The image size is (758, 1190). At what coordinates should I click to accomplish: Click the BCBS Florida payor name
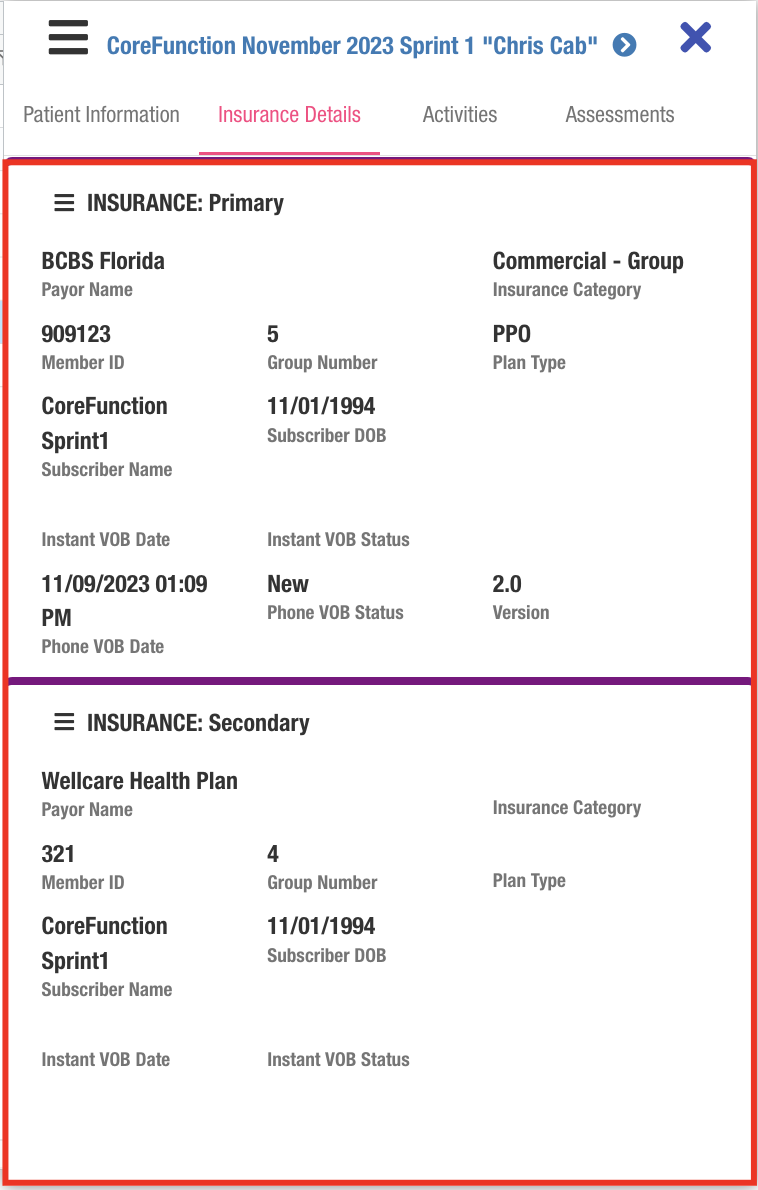[103, 261]
